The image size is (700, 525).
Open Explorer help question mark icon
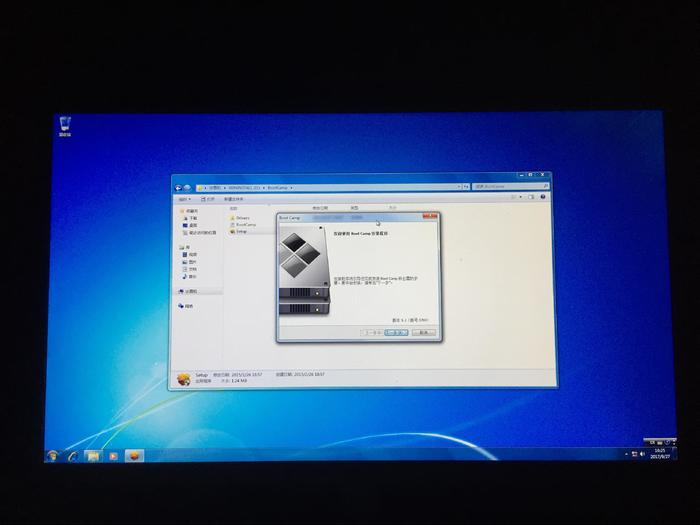(x=543, y=197)
